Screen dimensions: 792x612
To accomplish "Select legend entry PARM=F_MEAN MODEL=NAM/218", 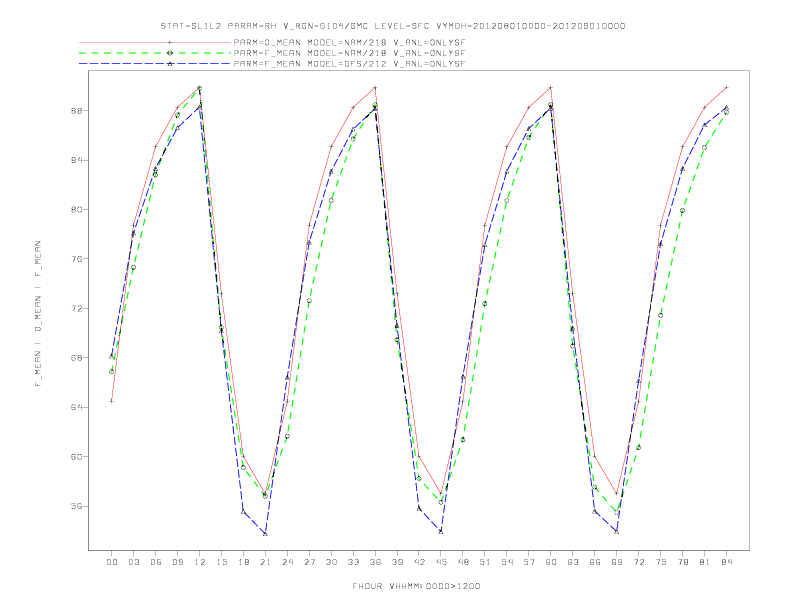I will [349, 53].
